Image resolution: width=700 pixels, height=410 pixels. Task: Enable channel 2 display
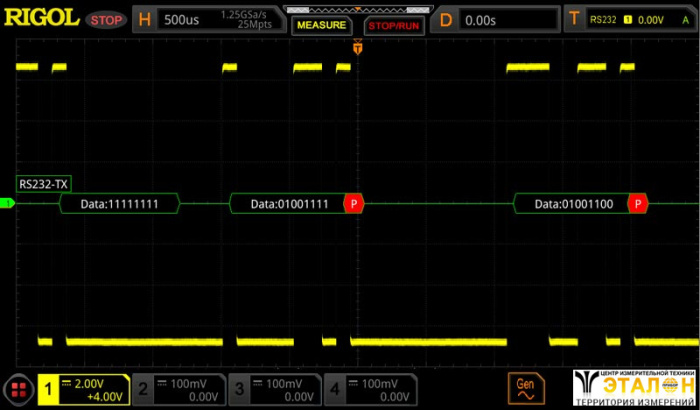(178, 389)
